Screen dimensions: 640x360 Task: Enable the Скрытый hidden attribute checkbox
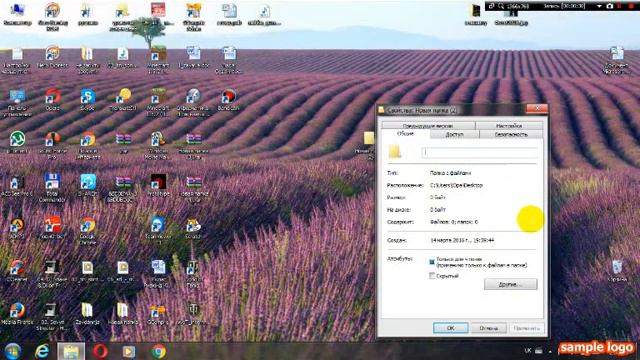(x=432, y=276)
